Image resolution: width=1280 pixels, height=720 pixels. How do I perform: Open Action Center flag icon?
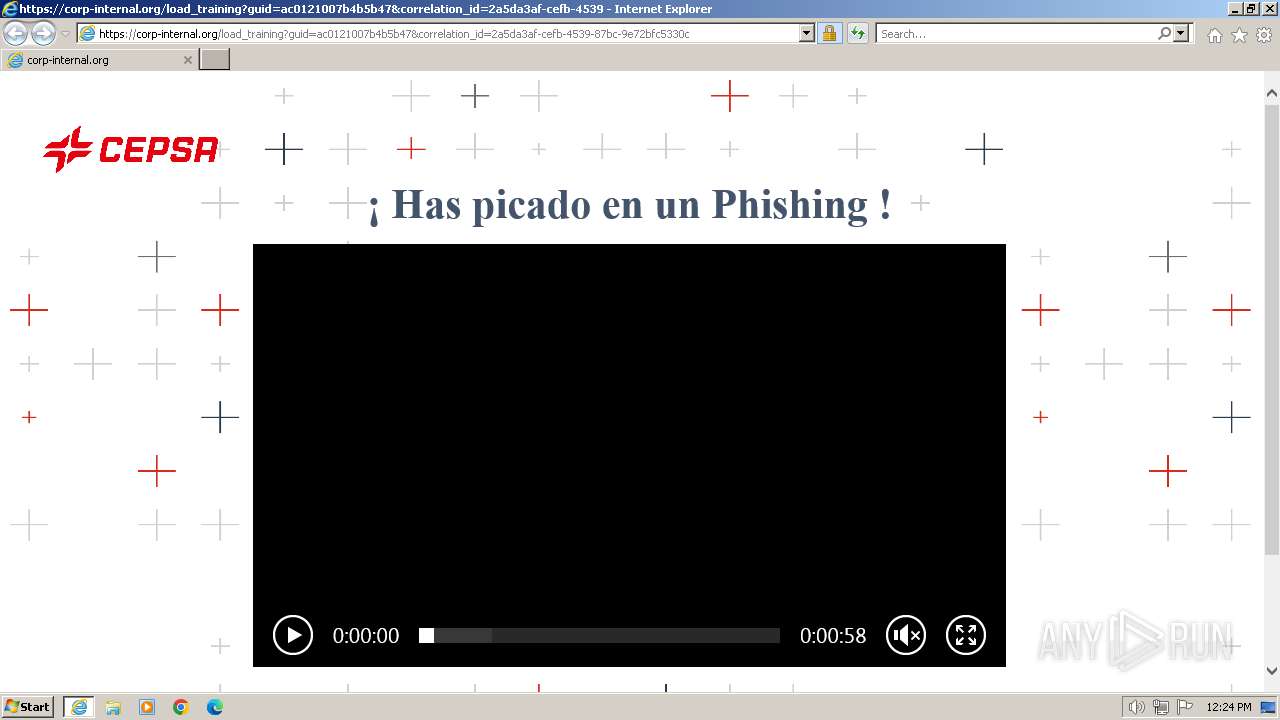[1185, 707]
